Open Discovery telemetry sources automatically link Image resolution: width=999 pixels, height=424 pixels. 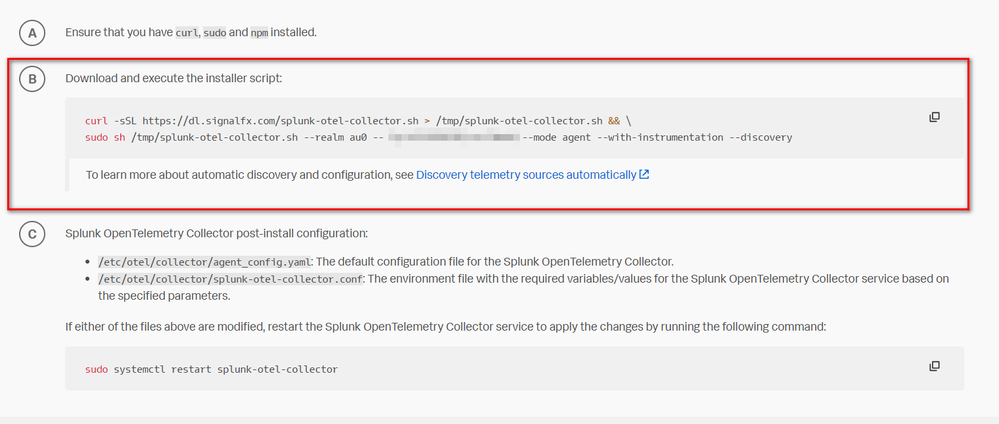coord(526,175)
